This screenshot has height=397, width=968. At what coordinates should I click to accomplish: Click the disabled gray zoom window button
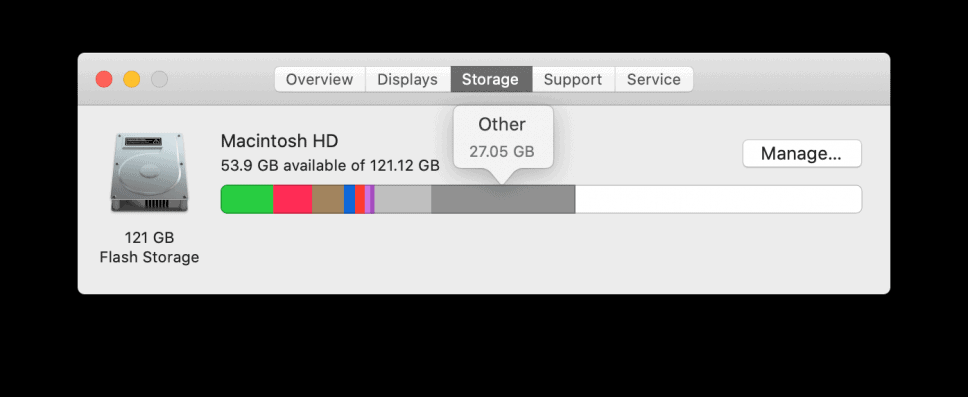click(x=159, y=80)
